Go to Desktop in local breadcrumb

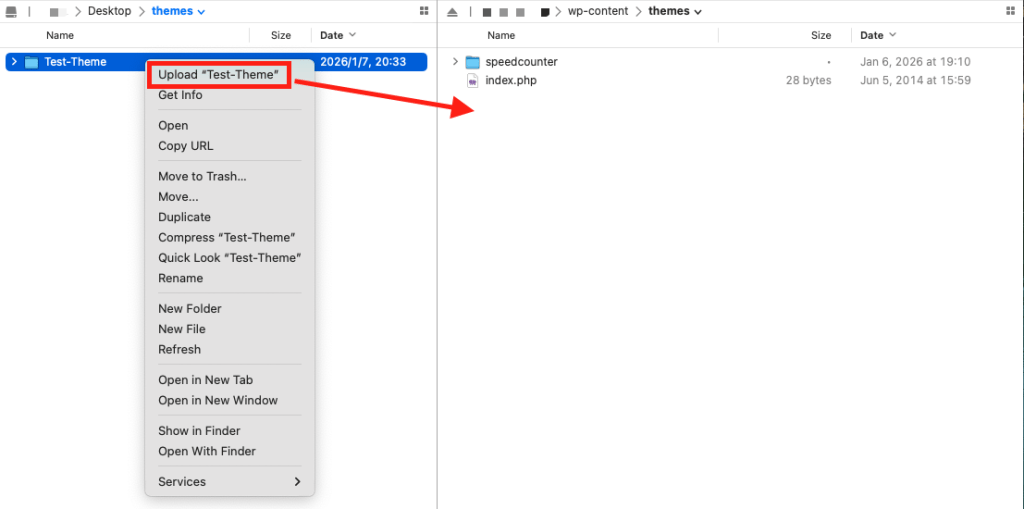[110, 11]
